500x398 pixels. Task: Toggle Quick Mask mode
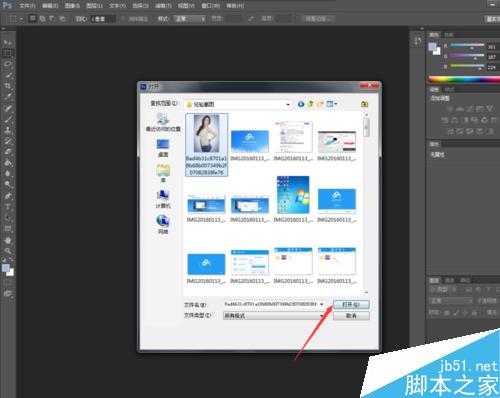pyautogui.click(x=8, y=283)
